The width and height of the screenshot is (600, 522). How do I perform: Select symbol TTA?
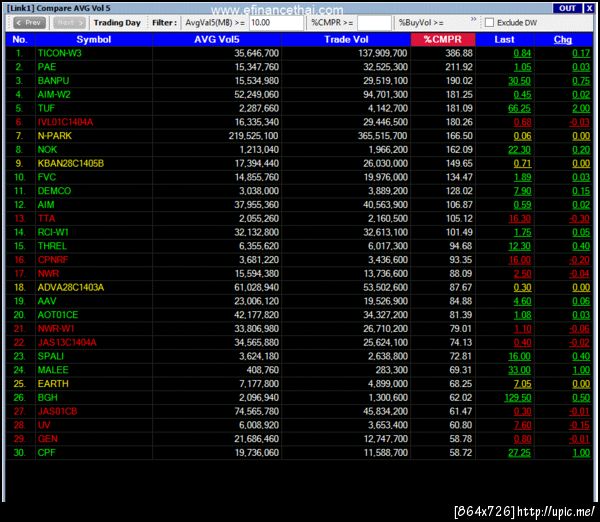[46, 219]
